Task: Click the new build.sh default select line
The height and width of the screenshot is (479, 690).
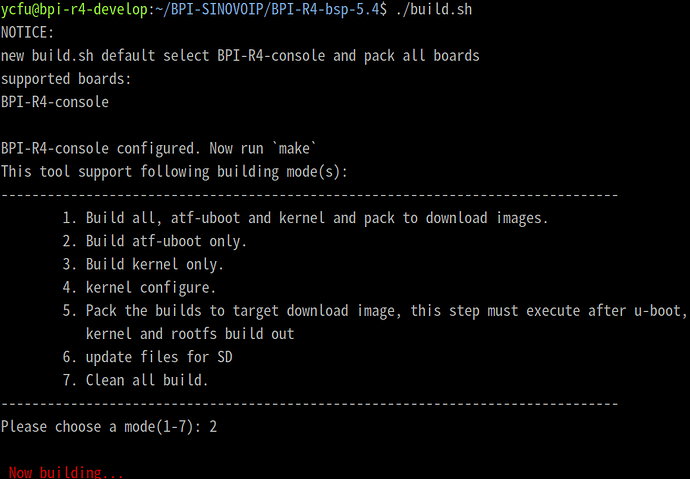Action: pyautogui.click(x=240, y=56)
